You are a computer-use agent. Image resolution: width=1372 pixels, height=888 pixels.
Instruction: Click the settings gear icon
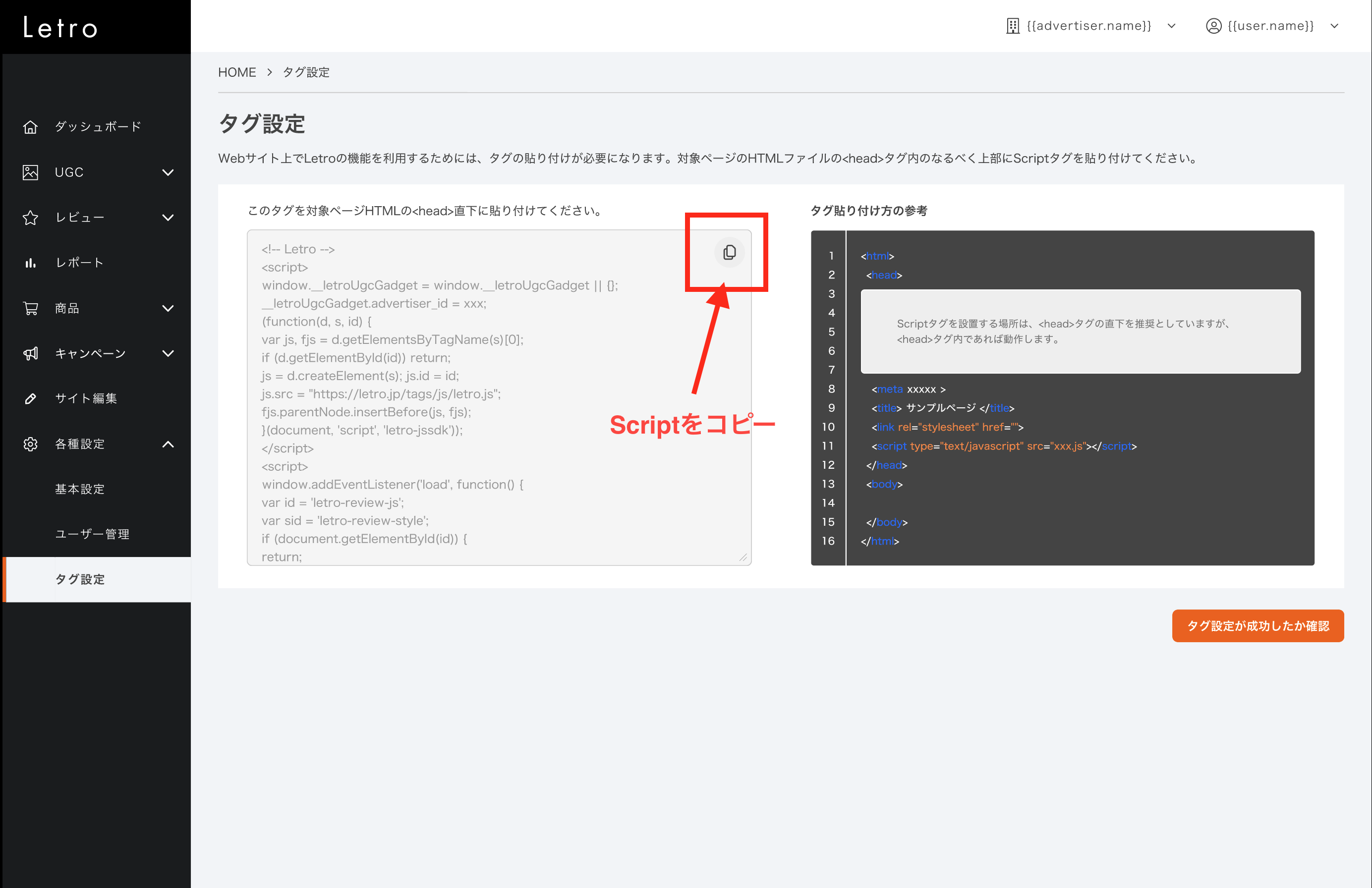click(x=31, y=444)
